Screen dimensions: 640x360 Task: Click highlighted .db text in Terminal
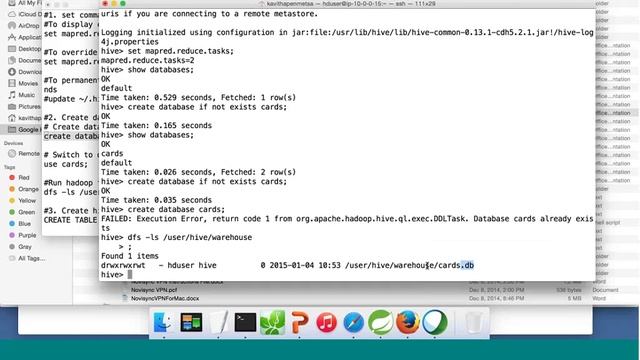[467, 265]
